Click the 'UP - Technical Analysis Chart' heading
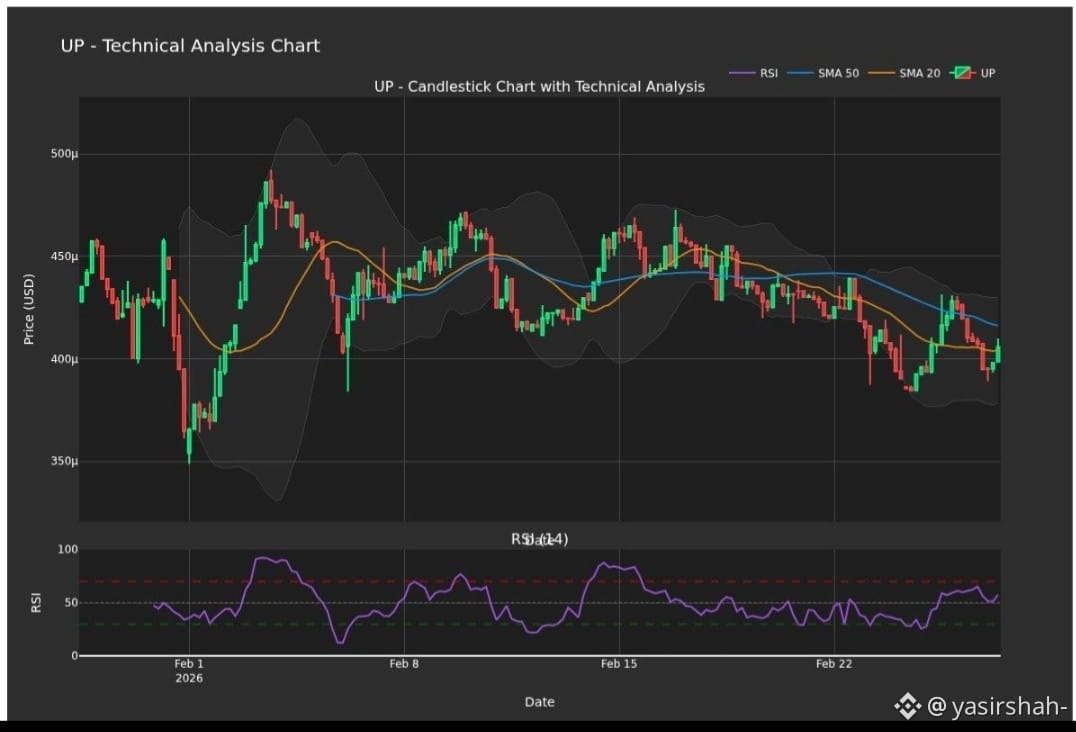Viewport: 1076px width, 732px height. 190,46
